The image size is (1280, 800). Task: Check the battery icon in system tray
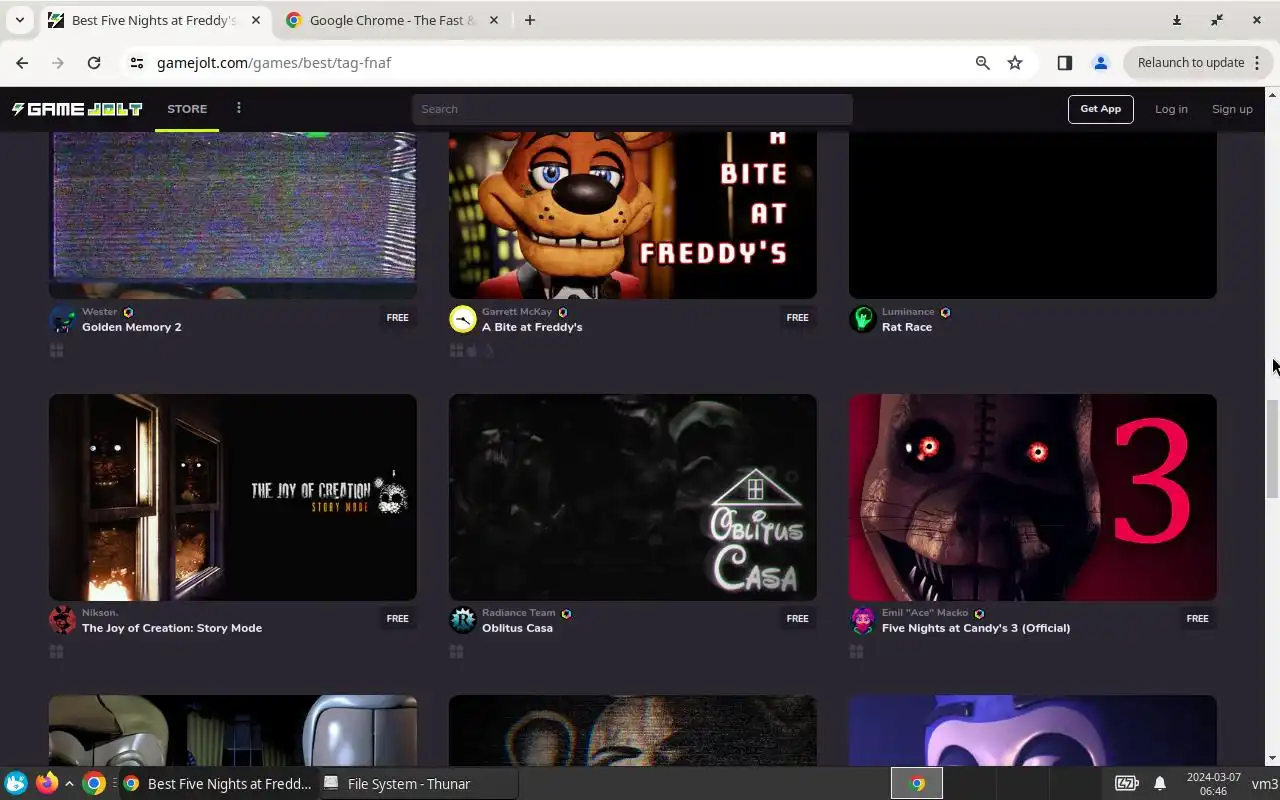coord(1126,784)
